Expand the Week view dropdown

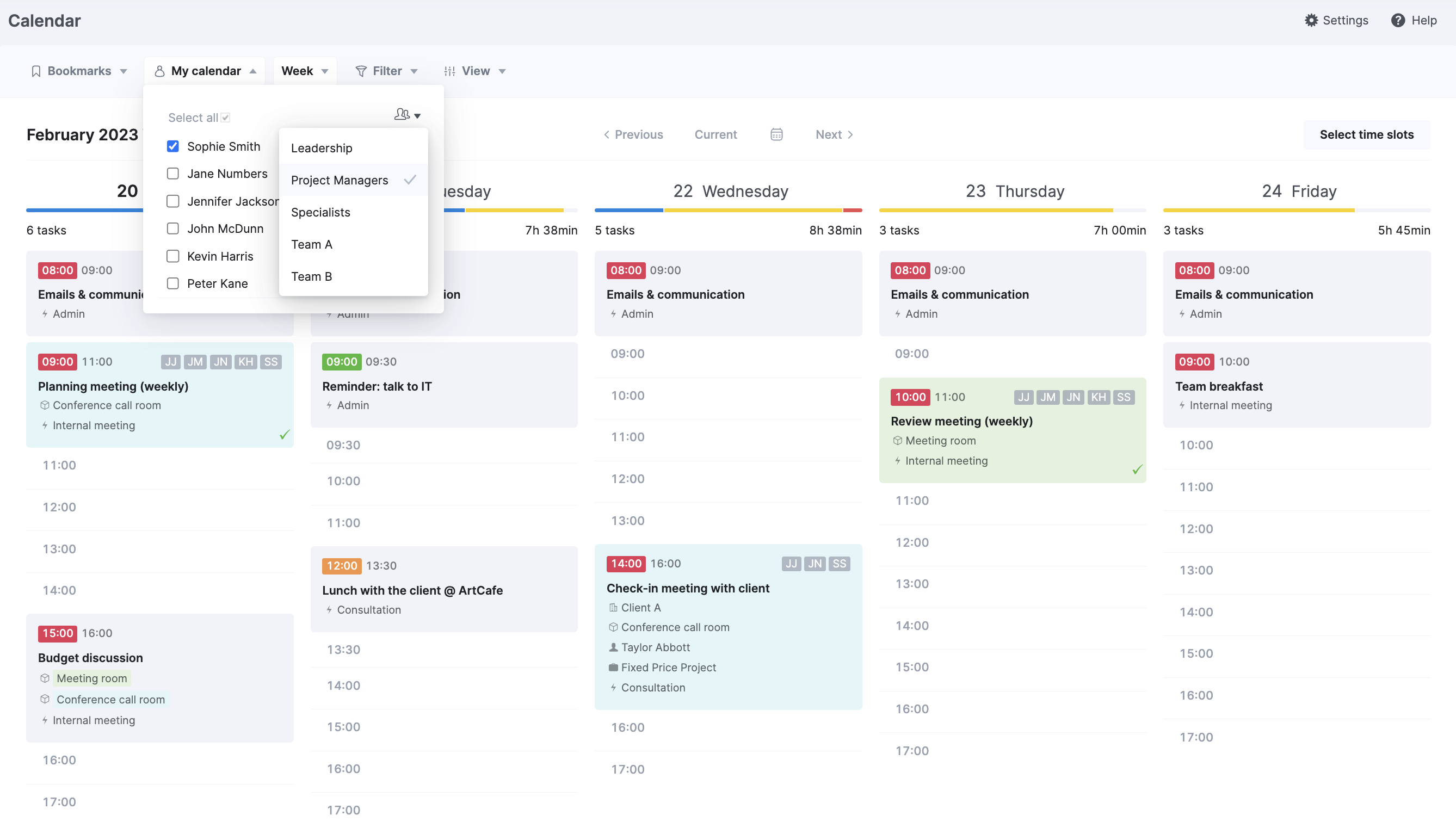(x=325, y=71)
